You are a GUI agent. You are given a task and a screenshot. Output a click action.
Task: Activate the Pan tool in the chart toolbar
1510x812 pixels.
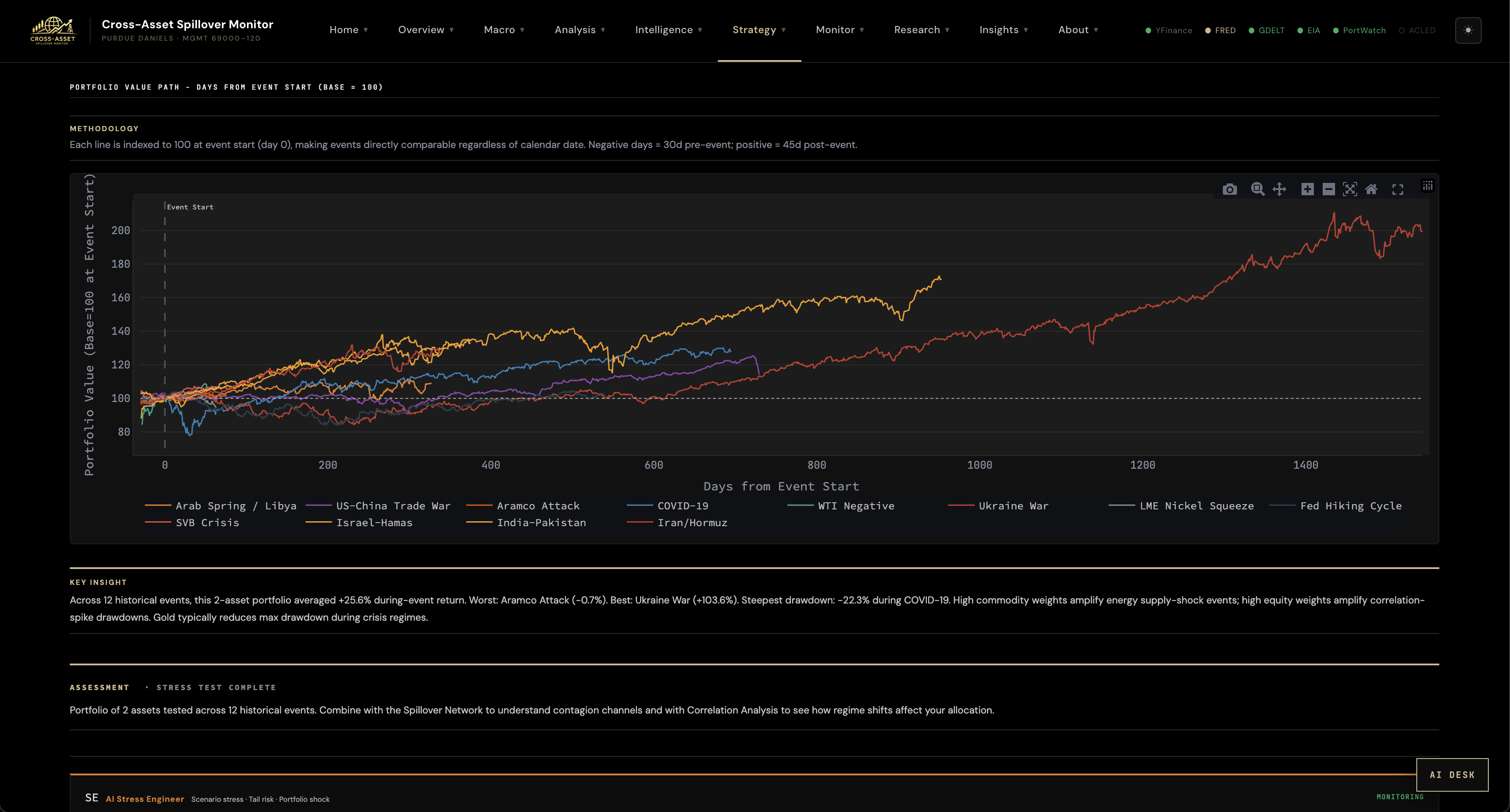(1280, 190)
